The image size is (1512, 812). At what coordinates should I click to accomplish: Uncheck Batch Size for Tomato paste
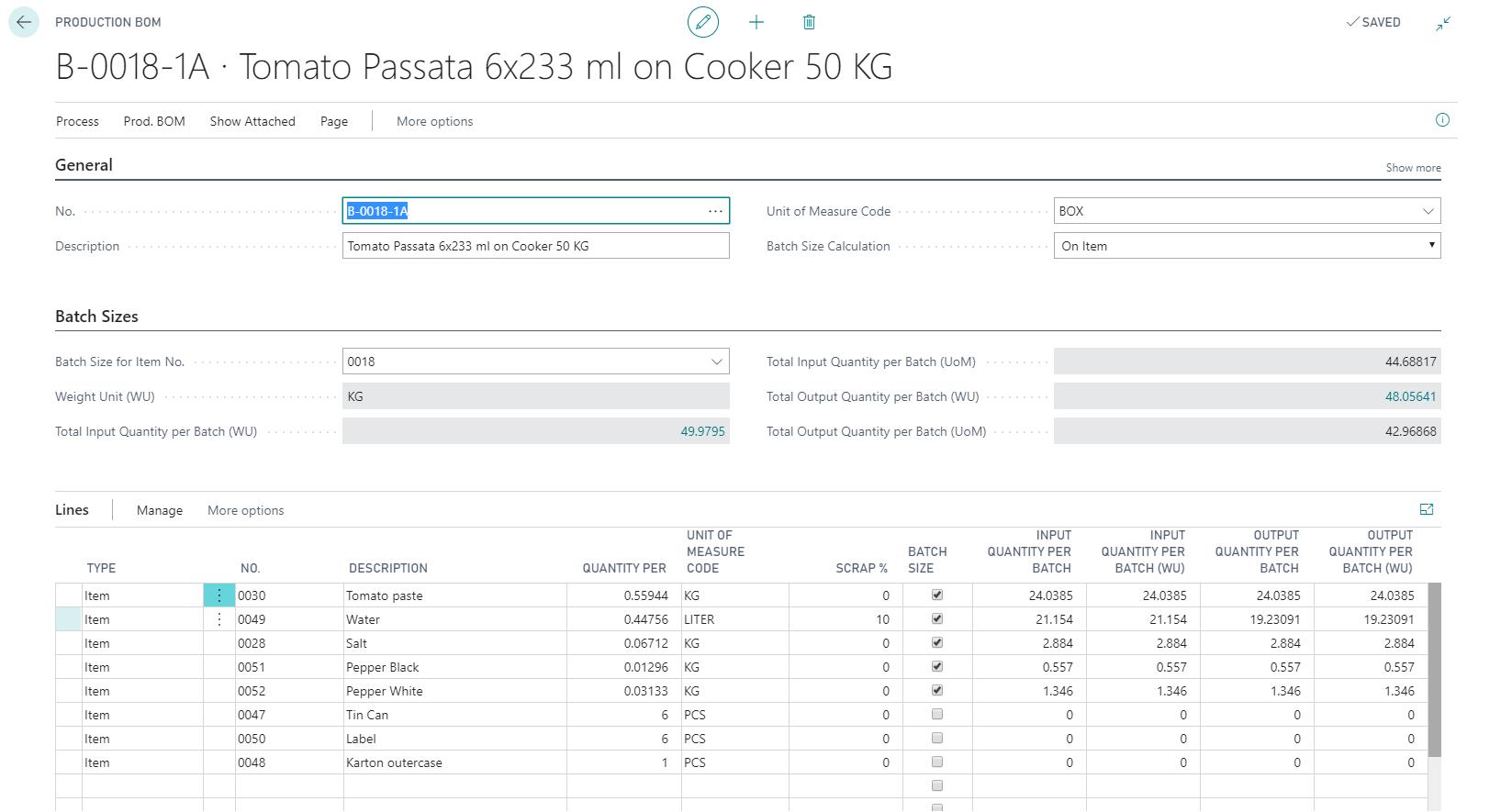(x=936, y=595)
